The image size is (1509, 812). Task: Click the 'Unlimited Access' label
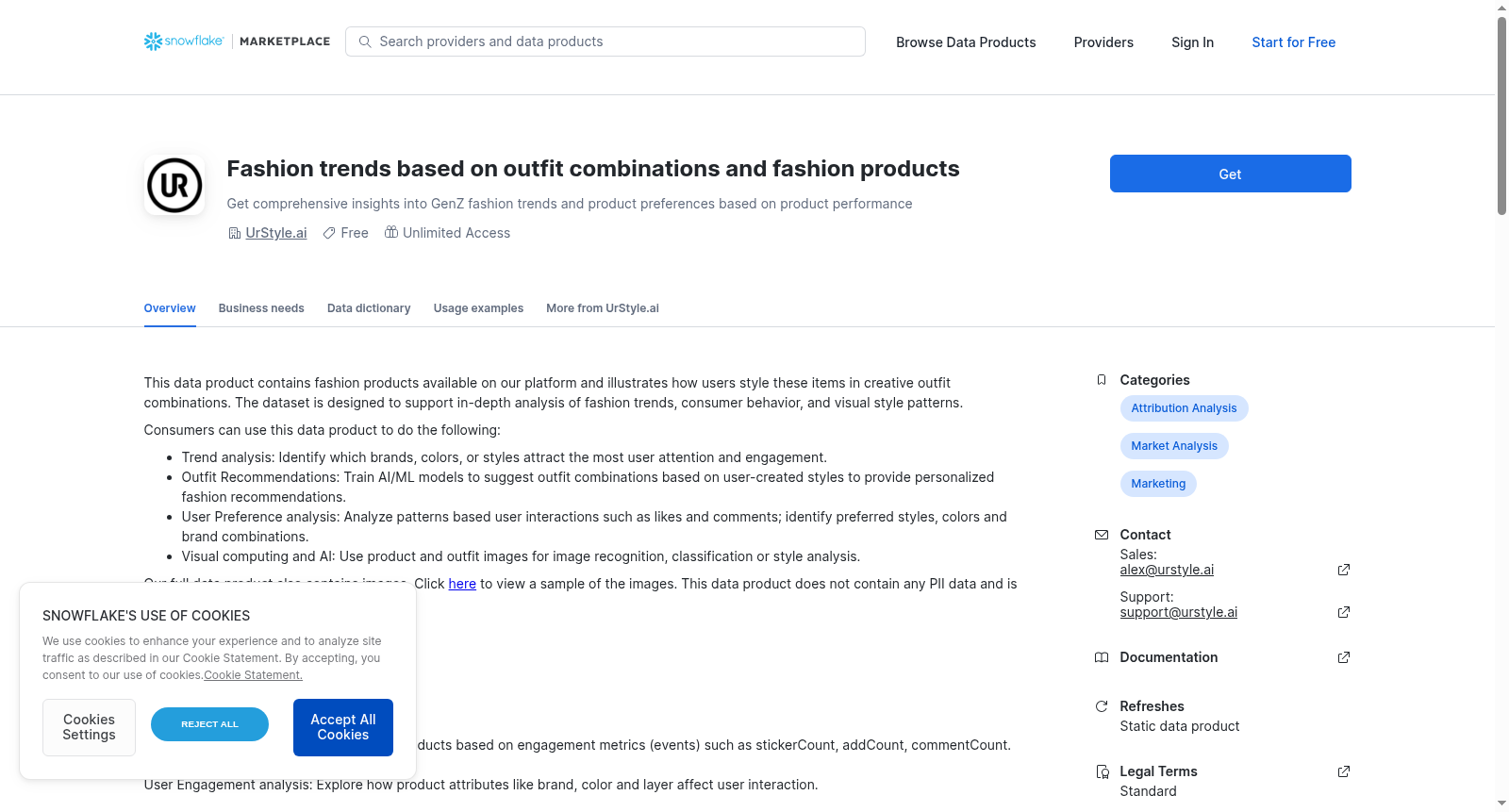coord(456,233)
